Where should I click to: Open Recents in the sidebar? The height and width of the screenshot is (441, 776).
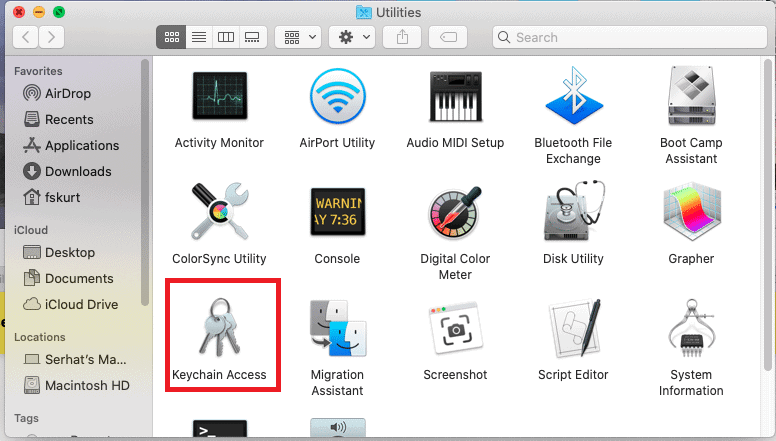59,119
